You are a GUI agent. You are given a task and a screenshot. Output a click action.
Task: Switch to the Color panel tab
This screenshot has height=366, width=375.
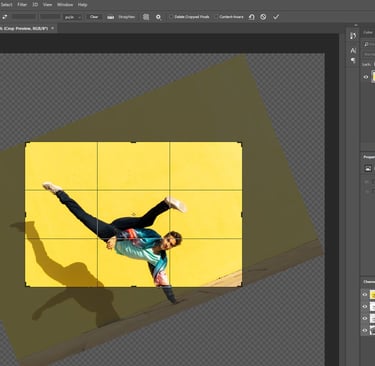[368, 33]
